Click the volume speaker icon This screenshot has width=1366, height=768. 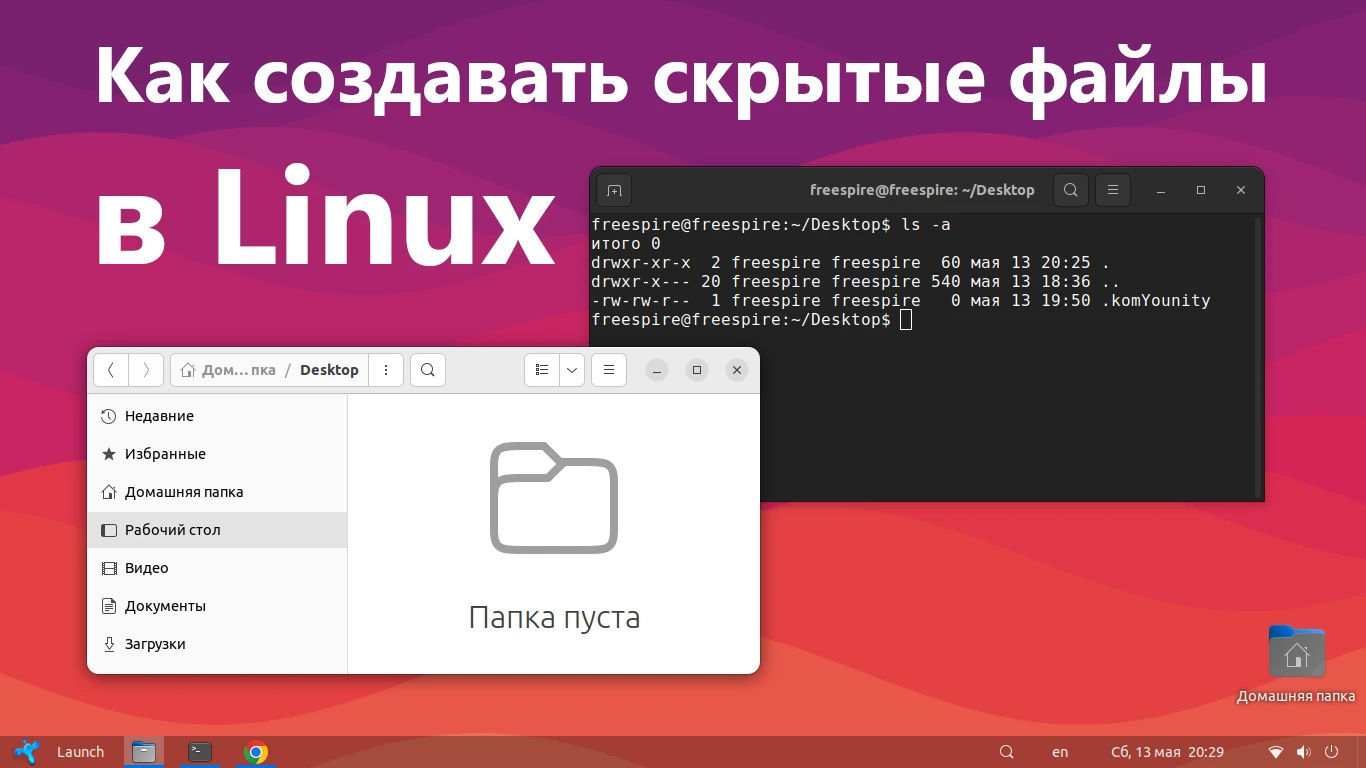(x=1304, y=752)
